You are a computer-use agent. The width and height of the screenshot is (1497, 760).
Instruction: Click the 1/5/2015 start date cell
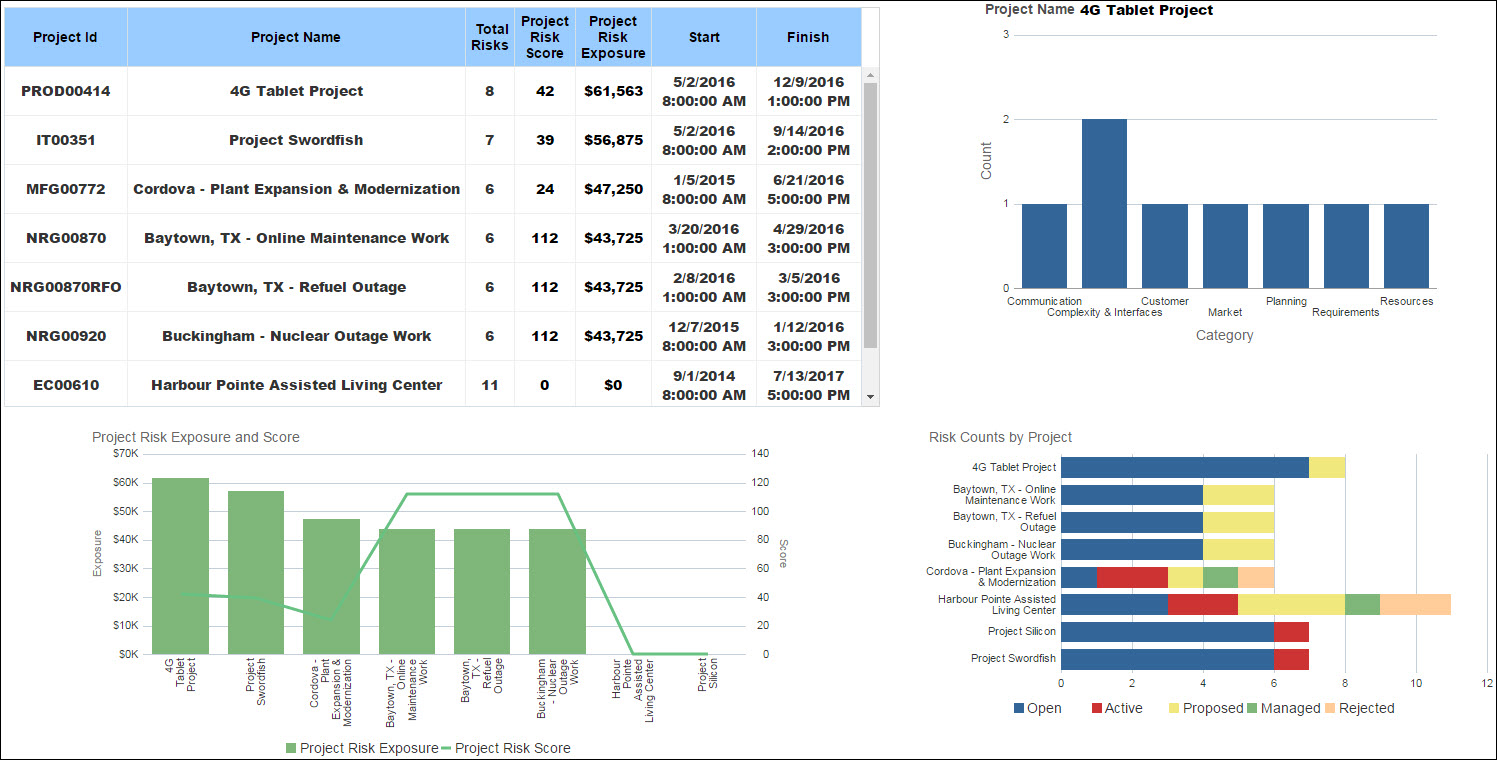[x=704, y=189]
